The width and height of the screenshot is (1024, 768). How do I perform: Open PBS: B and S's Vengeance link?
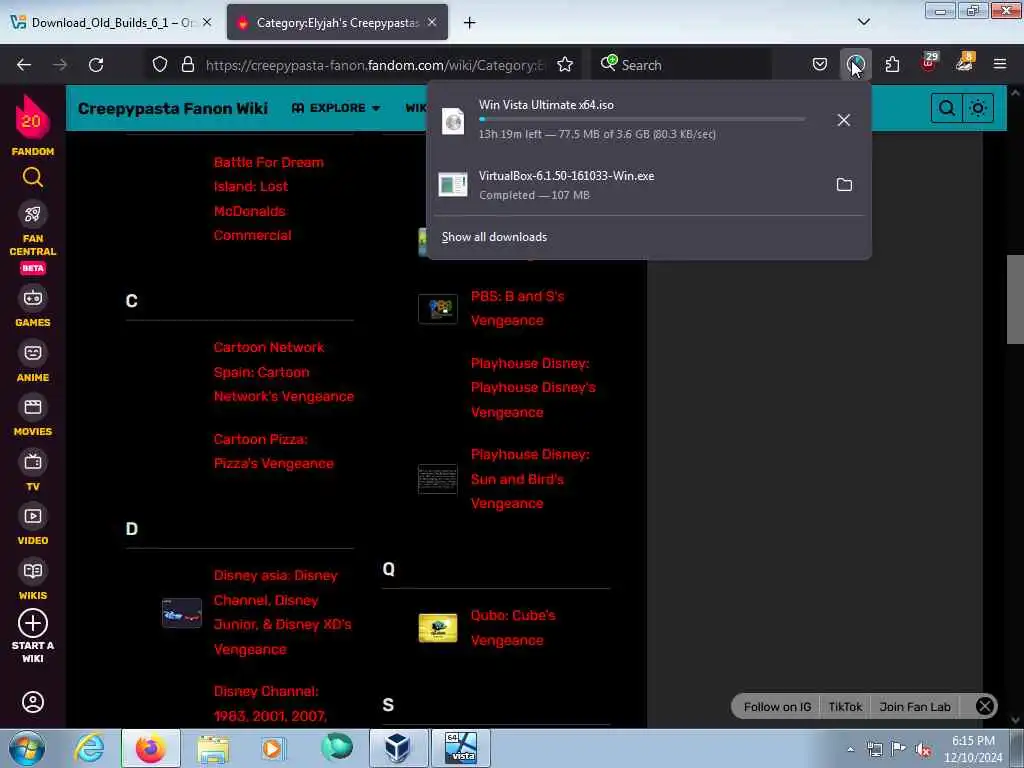tap(517, 308)
